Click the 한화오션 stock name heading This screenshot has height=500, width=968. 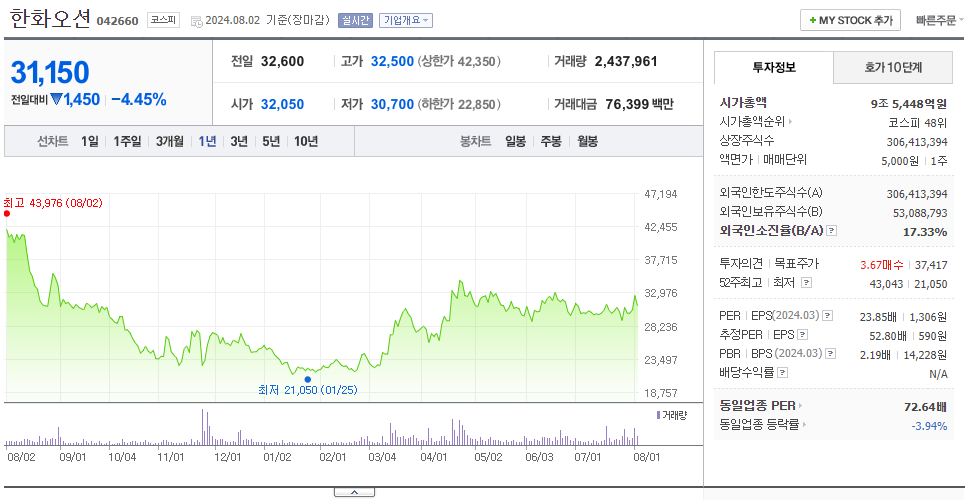(x=49, y=20)
